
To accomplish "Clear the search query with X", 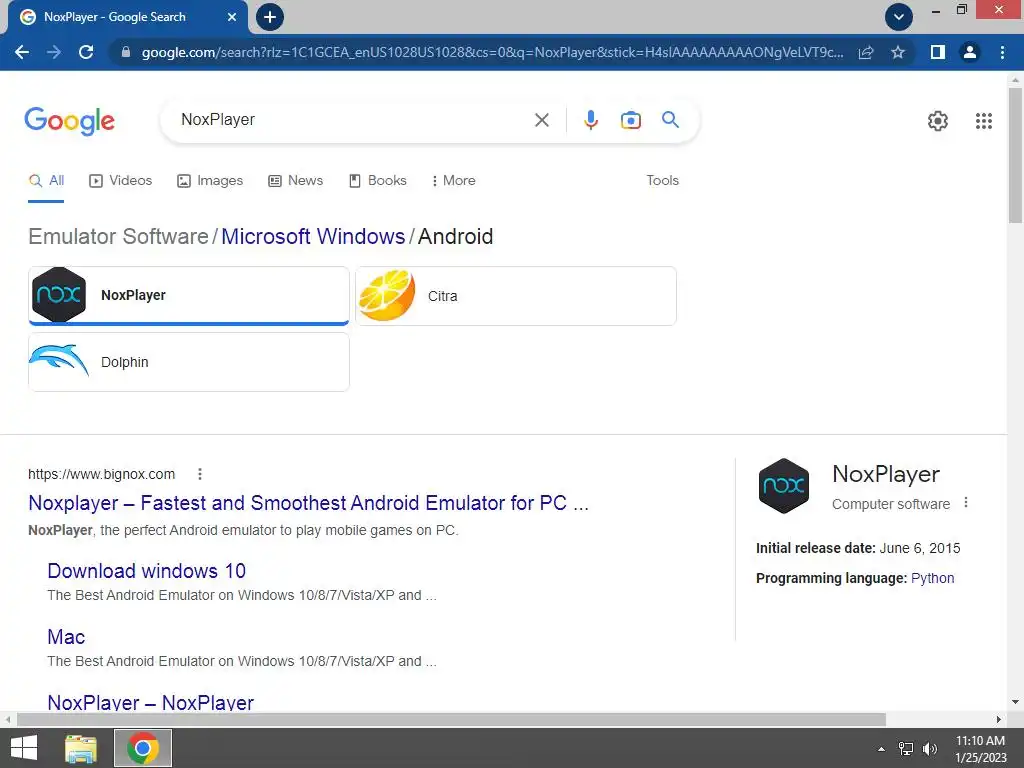I will click(541, 120).
